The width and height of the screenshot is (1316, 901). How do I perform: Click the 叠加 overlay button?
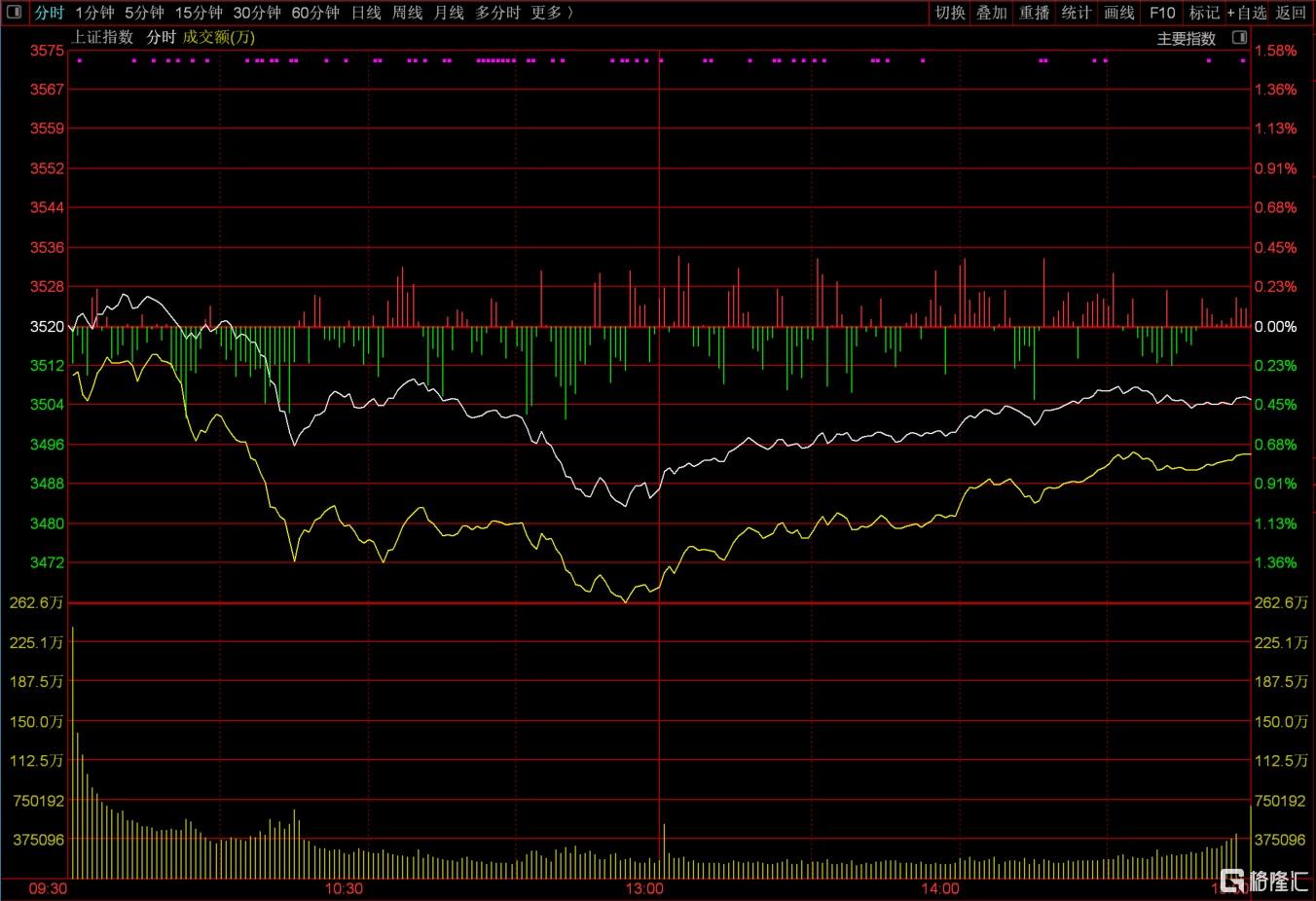click(992, 13)
